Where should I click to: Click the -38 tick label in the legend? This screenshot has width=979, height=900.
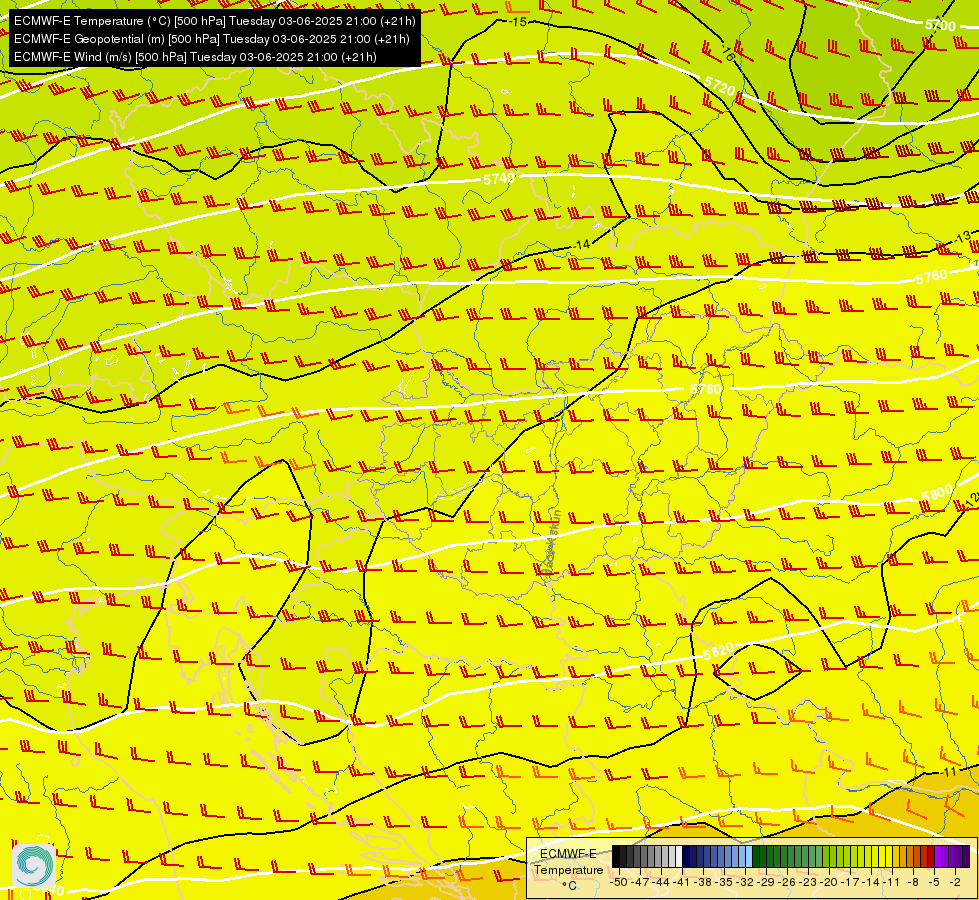703,882
